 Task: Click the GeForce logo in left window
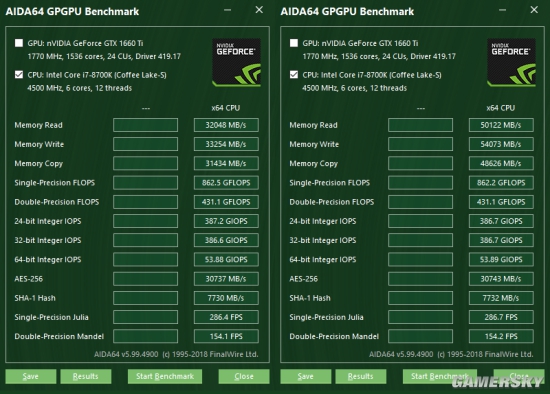coord(236,62)
